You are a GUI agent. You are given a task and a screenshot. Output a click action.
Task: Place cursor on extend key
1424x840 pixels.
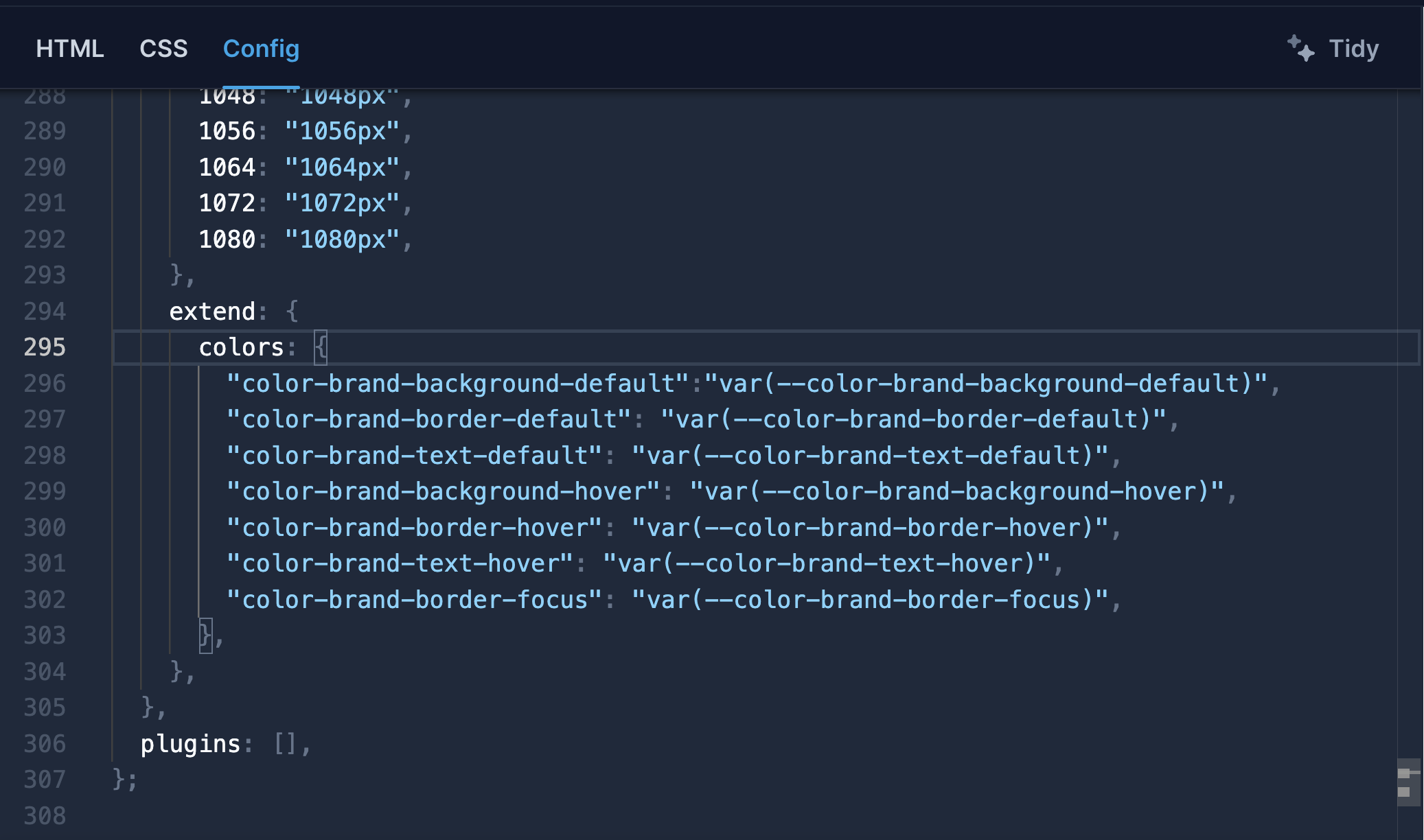[211, 312]
